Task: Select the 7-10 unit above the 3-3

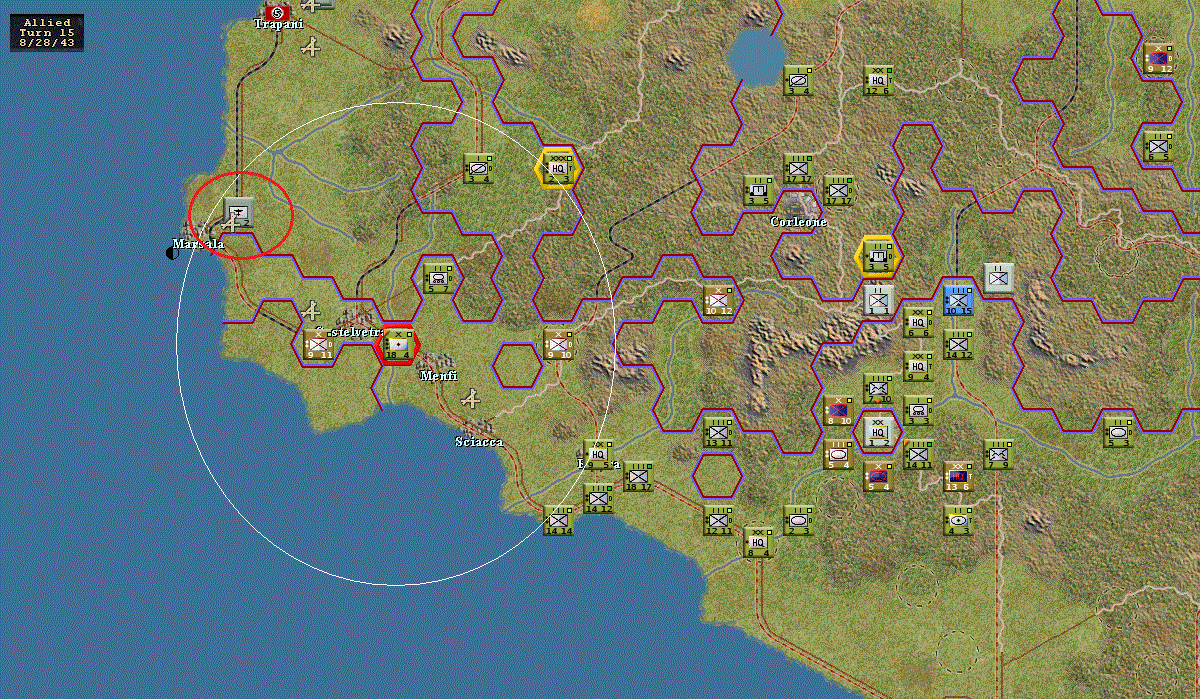Action: point(878,388)
